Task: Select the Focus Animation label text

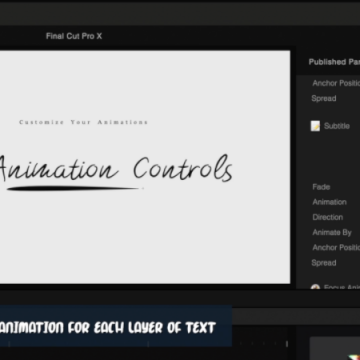Action: click(342, 287)
